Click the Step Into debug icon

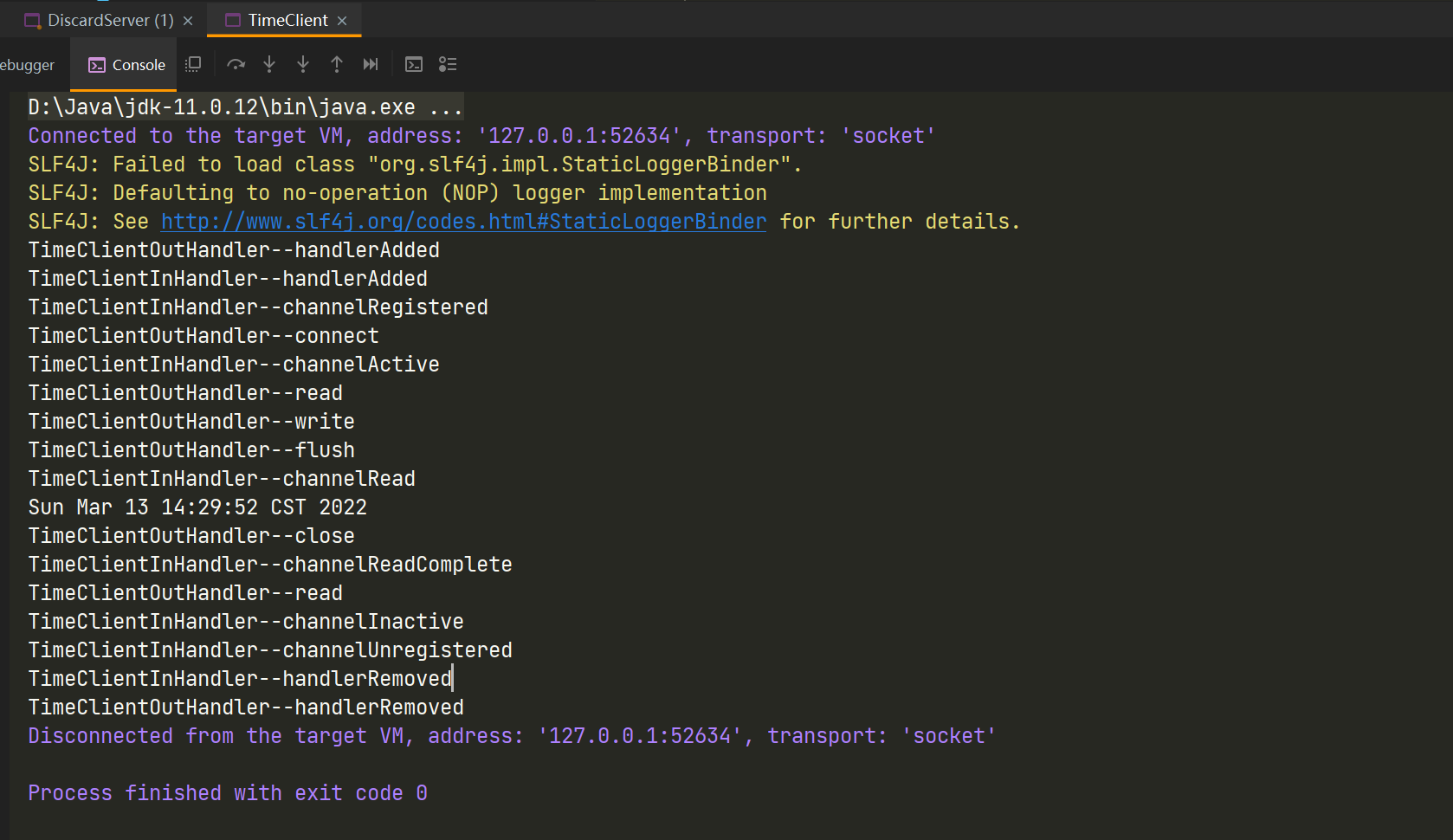click(x=269, y=64)
